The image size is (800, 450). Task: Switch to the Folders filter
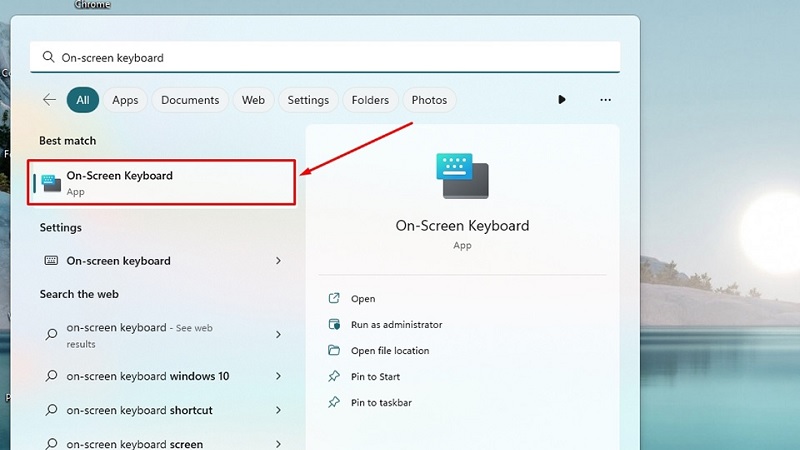(x=370, y=100)
